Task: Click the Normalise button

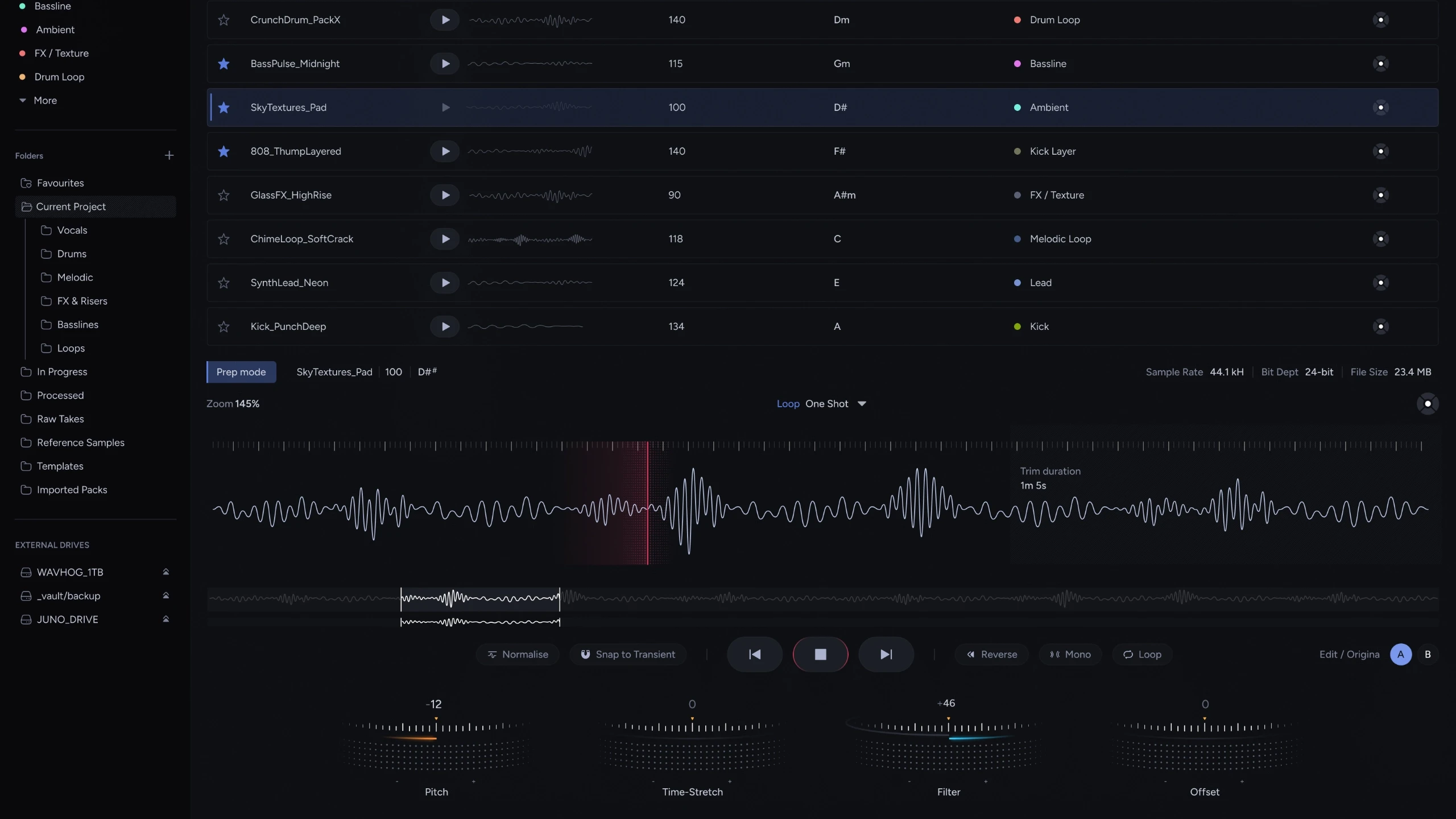Action: click(x=518, y=655)
